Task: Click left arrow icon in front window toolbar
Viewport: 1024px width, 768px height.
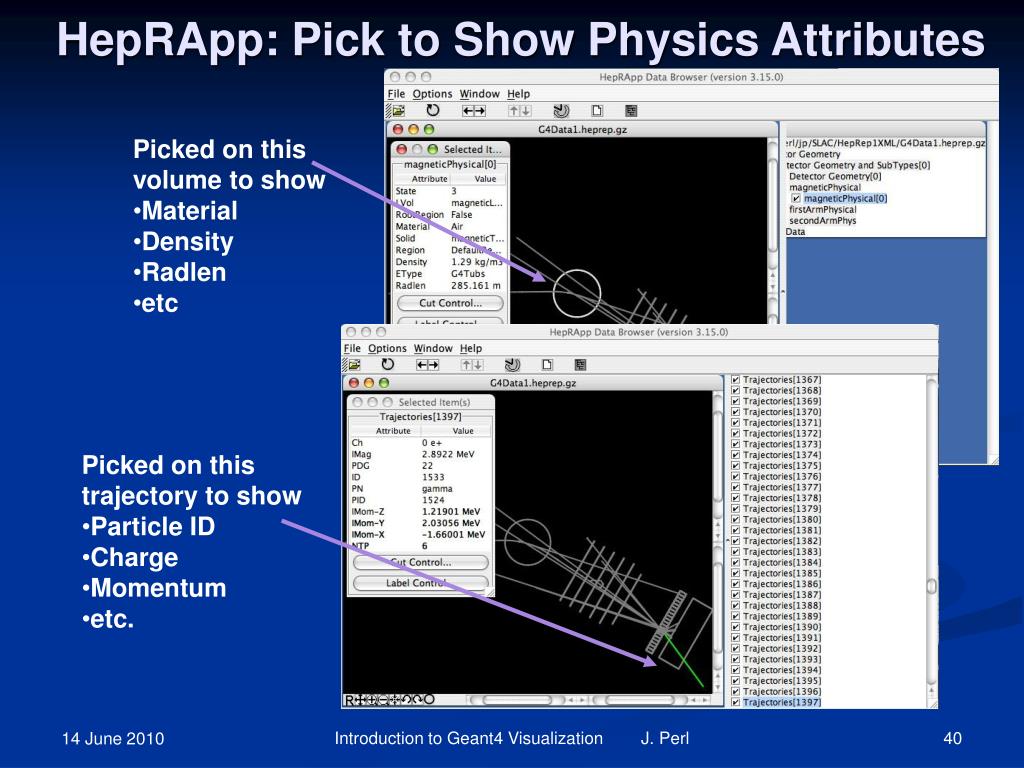Action: [421, 364]
